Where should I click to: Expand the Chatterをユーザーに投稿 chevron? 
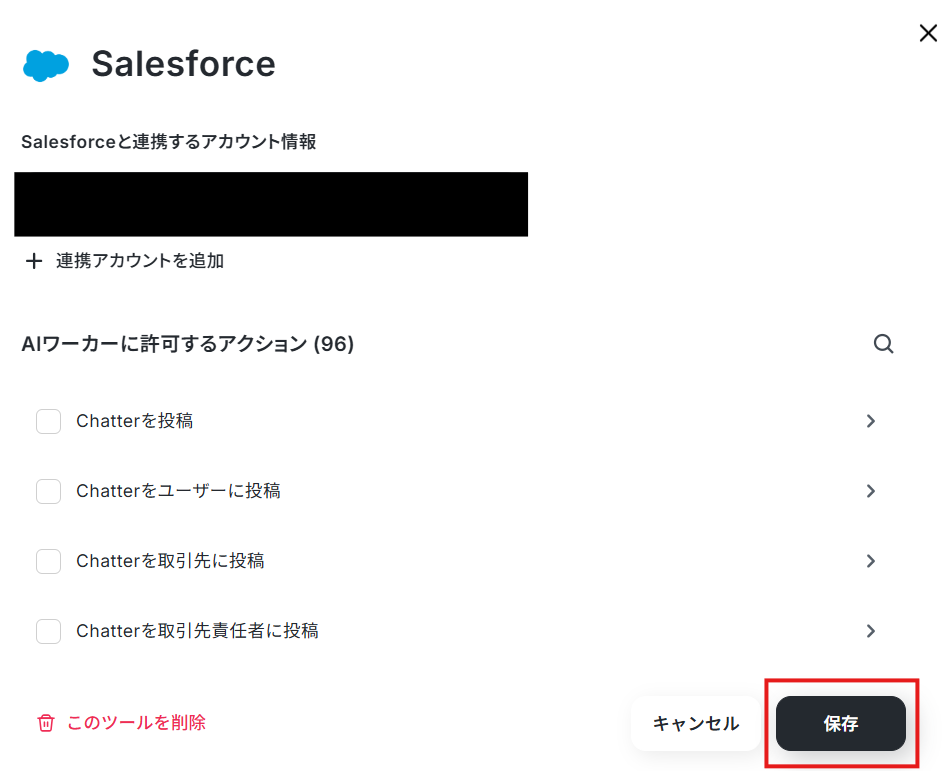[871, 491]
